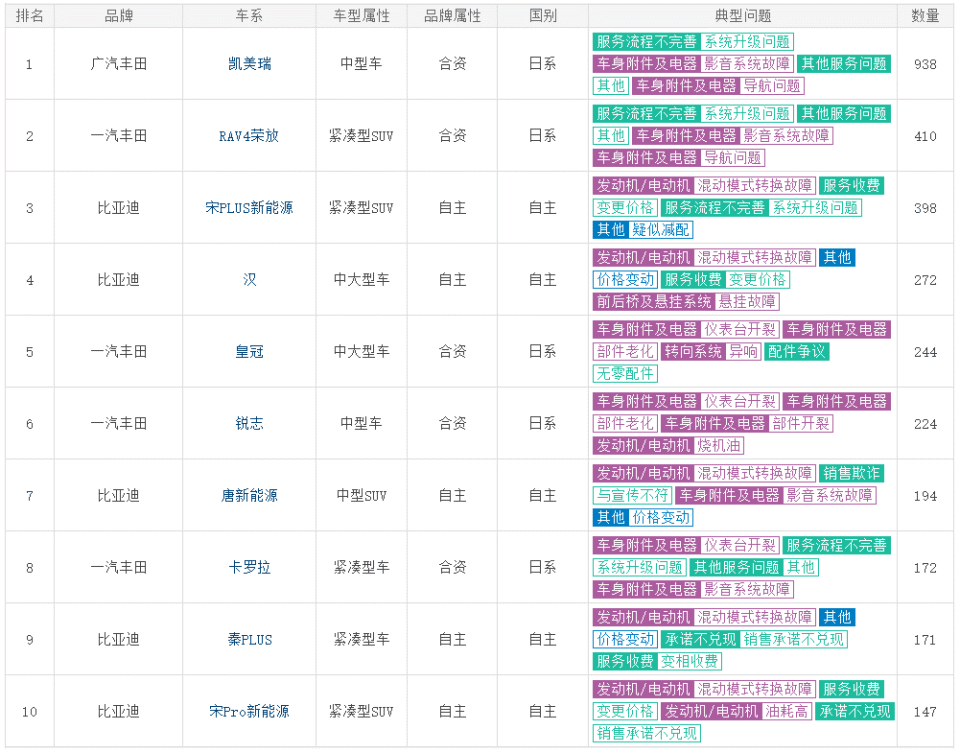Image resolution: width=960 pixels, height=753 pixels.
Task: Open the 秦PLUS series link
Action: point(249,640)
